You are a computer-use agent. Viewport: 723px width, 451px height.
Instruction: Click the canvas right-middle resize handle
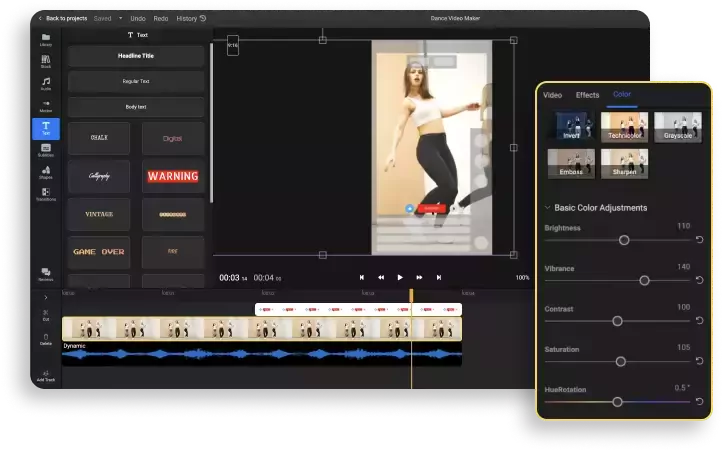tap(514, 148)
